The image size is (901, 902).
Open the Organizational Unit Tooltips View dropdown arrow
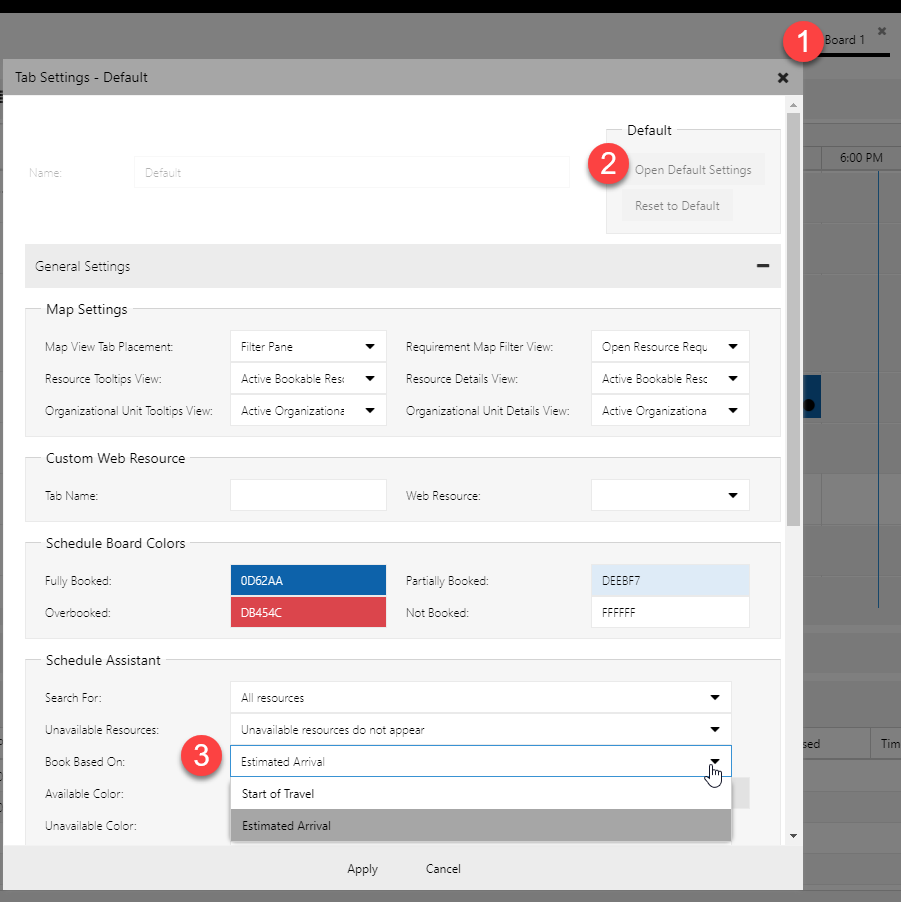point(372,410)
